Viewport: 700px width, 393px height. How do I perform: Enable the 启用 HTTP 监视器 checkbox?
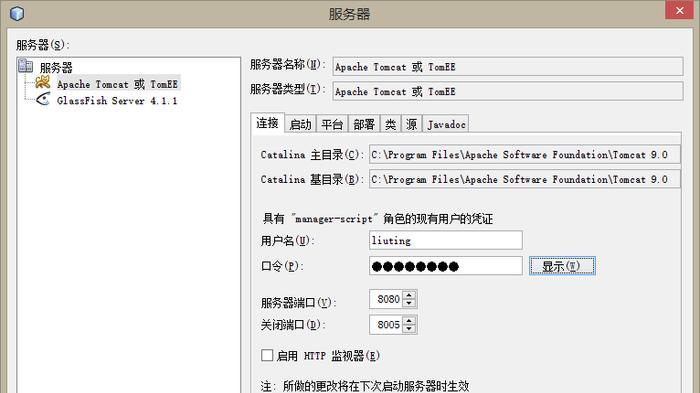pos(267,355)
